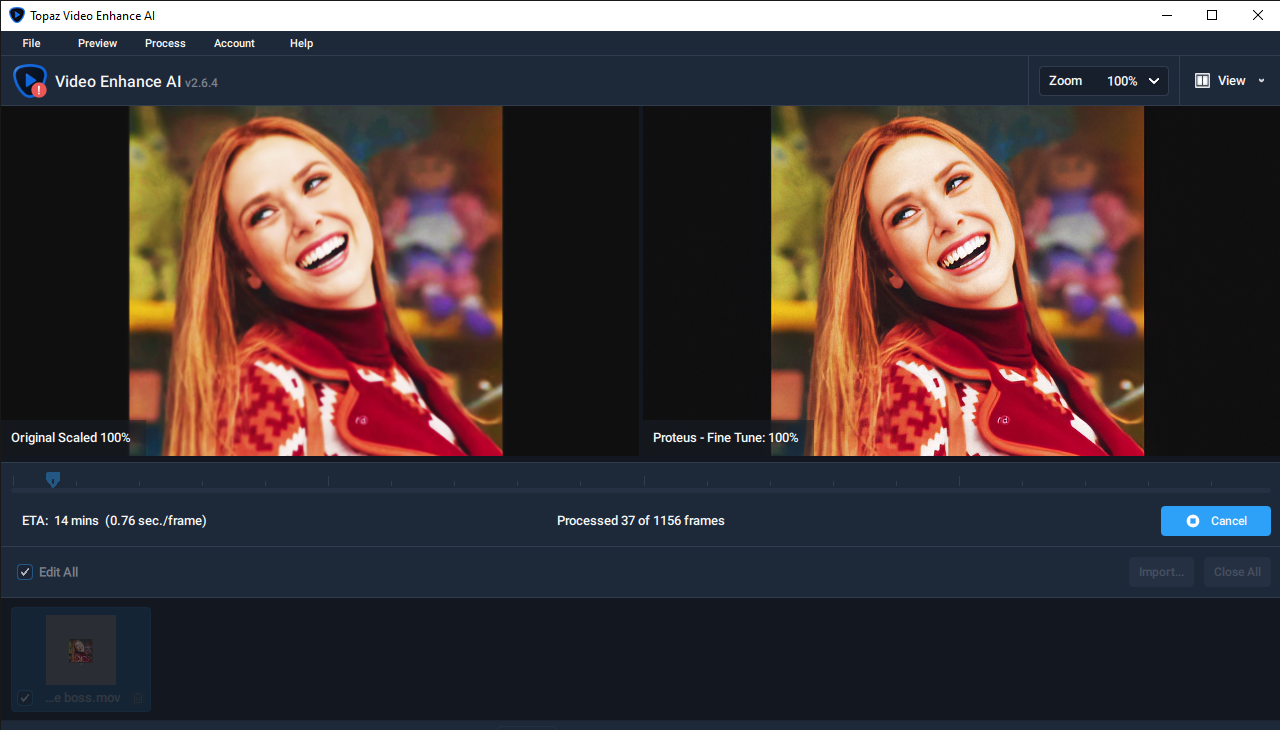Image resolution: width=1280 pixels, height=730 pixels.
Task: Toggle the checkbox next to boss.mov
Action: [x=26, y=698]
